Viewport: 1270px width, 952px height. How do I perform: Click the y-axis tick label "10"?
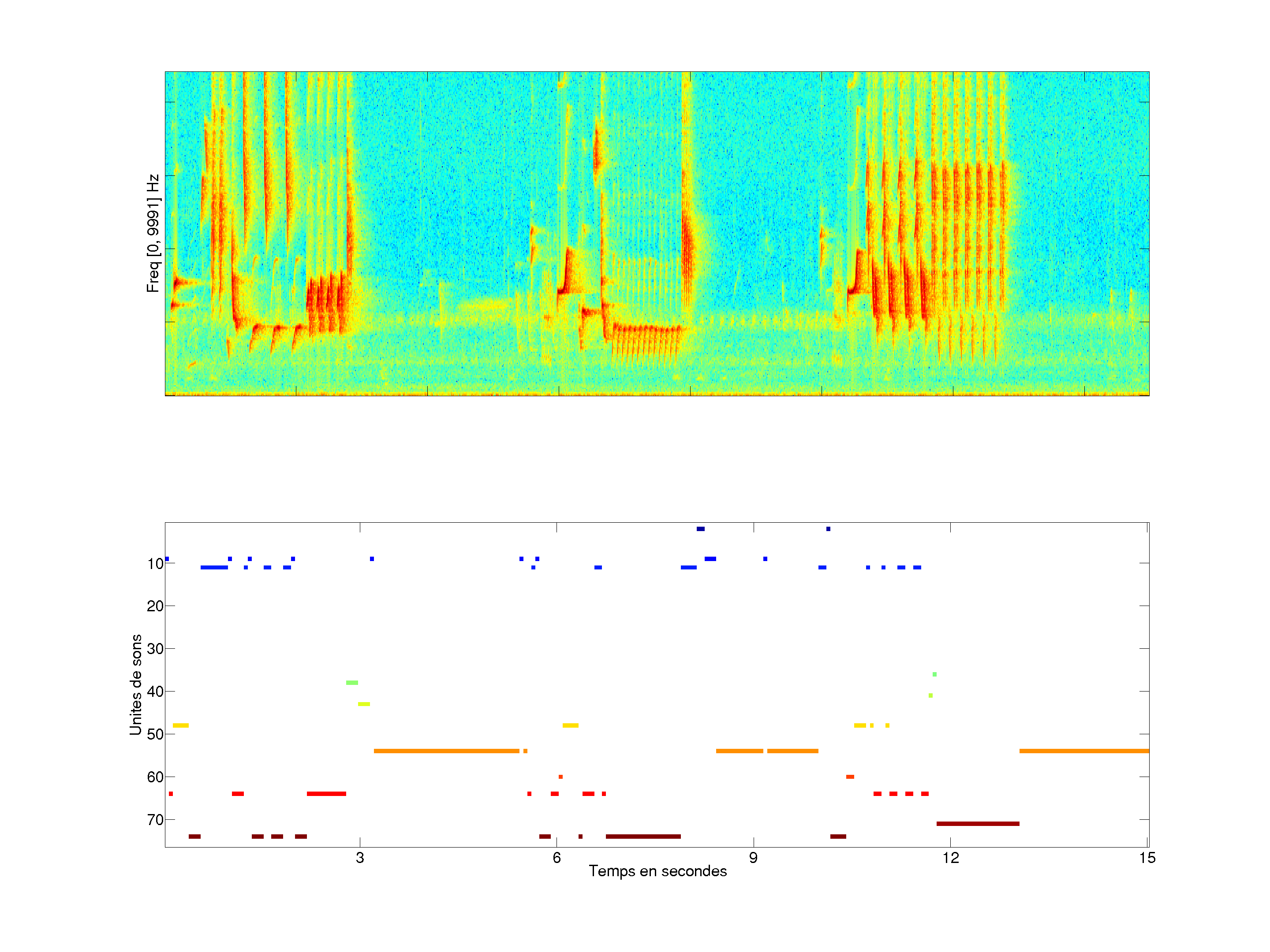155,564
